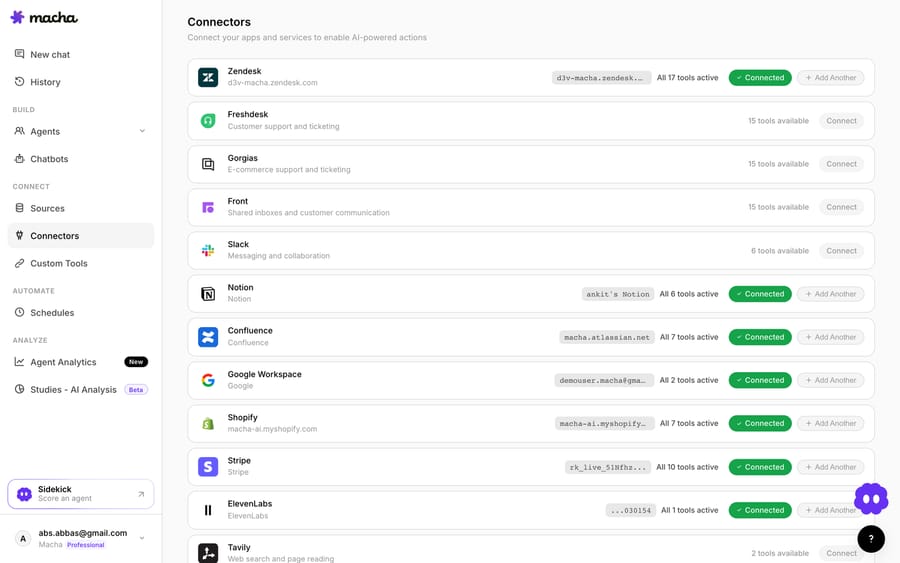The height and width of the screenshot is (563, 900).
Task: Click the Google Workspace G icon
Action: pyautogui.click(x=208, y=380)
